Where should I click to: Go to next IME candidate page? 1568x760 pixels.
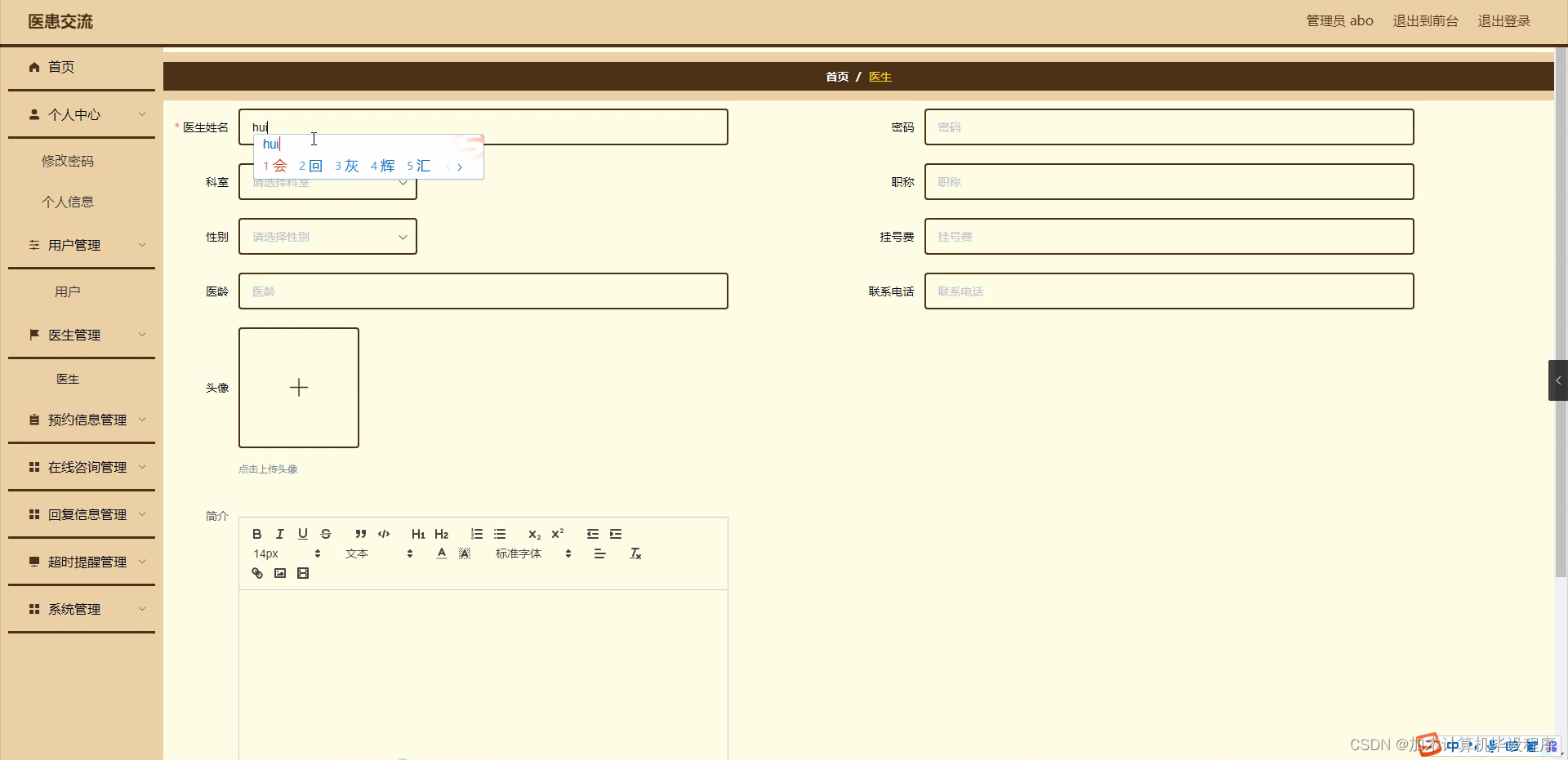[460, 167]
